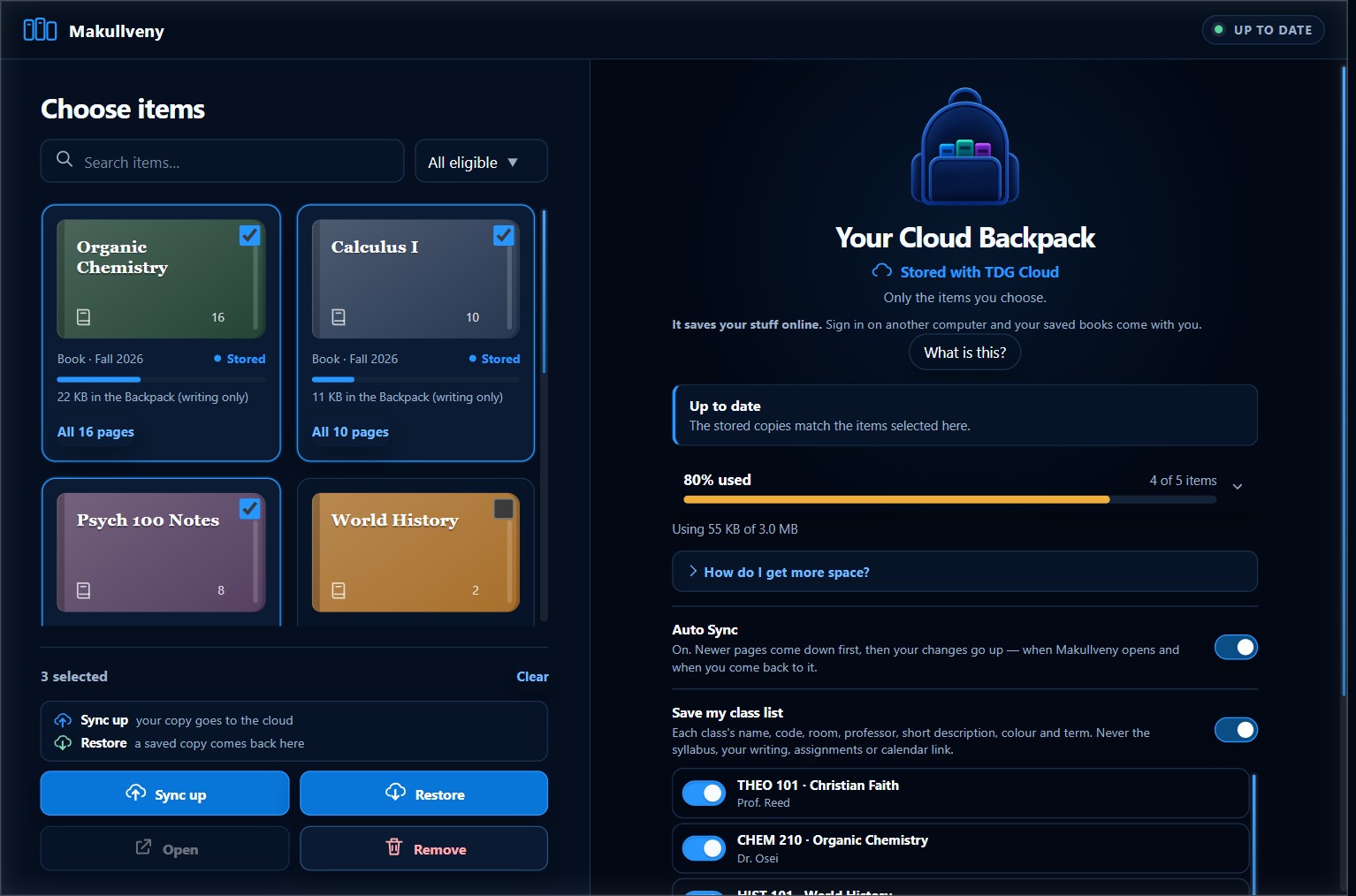1356x896 pixels.
Task: Click the blue Sync up button
Action: coord(164,793)
